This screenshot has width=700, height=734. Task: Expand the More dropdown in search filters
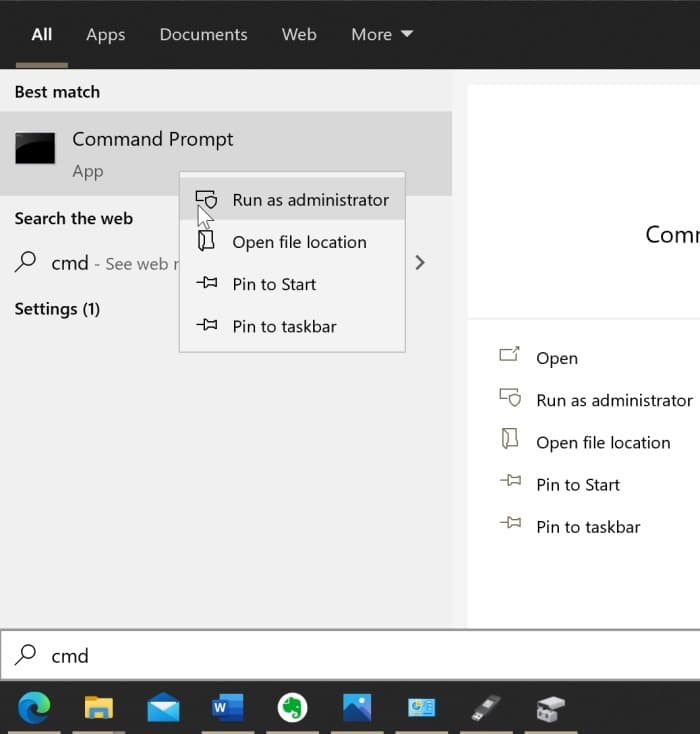click(x=382, y=35)
